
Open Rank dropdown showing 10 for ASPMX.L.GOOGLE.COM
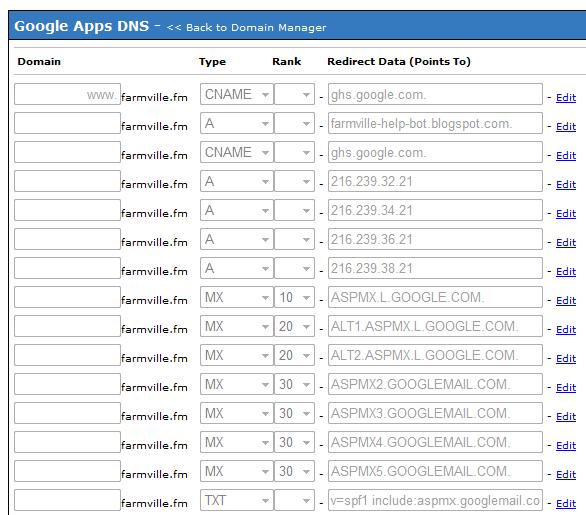tap(294, 297)
